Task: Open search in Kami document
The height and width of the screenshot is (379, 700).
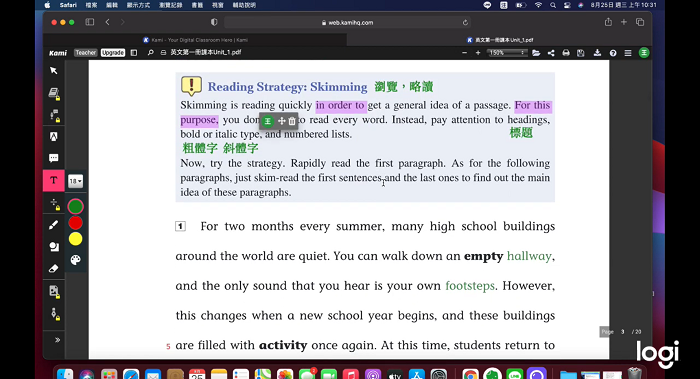Action: (x=150, y=53)
